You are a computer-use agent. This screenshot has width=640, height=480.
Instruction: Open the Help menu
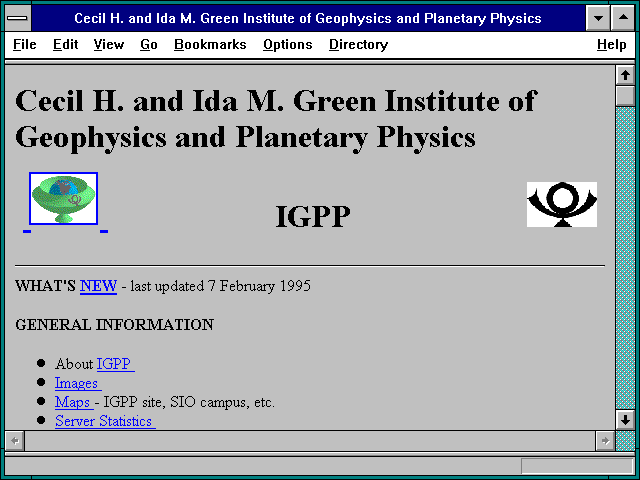pos(611,44)
